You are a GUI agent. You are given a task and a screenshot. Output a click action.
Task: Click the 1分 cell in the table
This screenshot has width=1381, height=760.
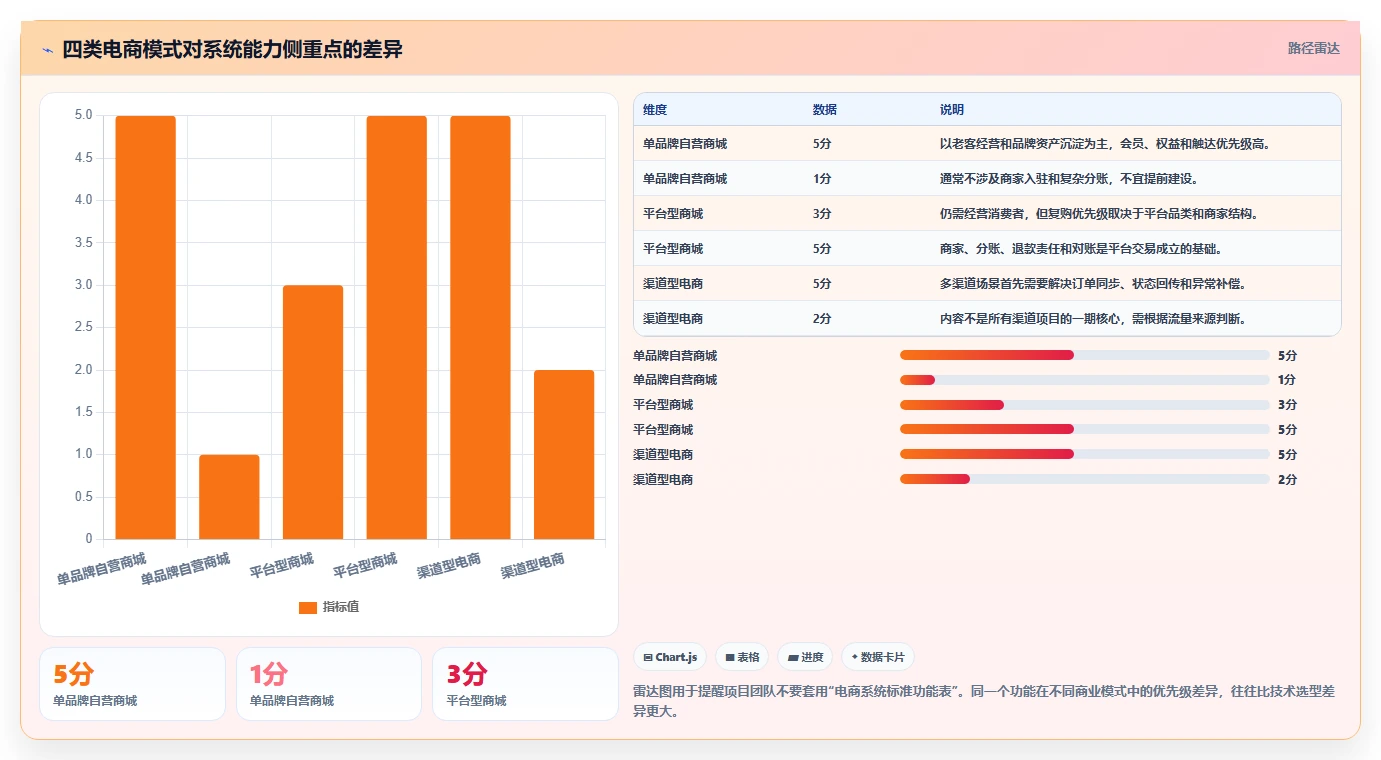coord(822,179)
